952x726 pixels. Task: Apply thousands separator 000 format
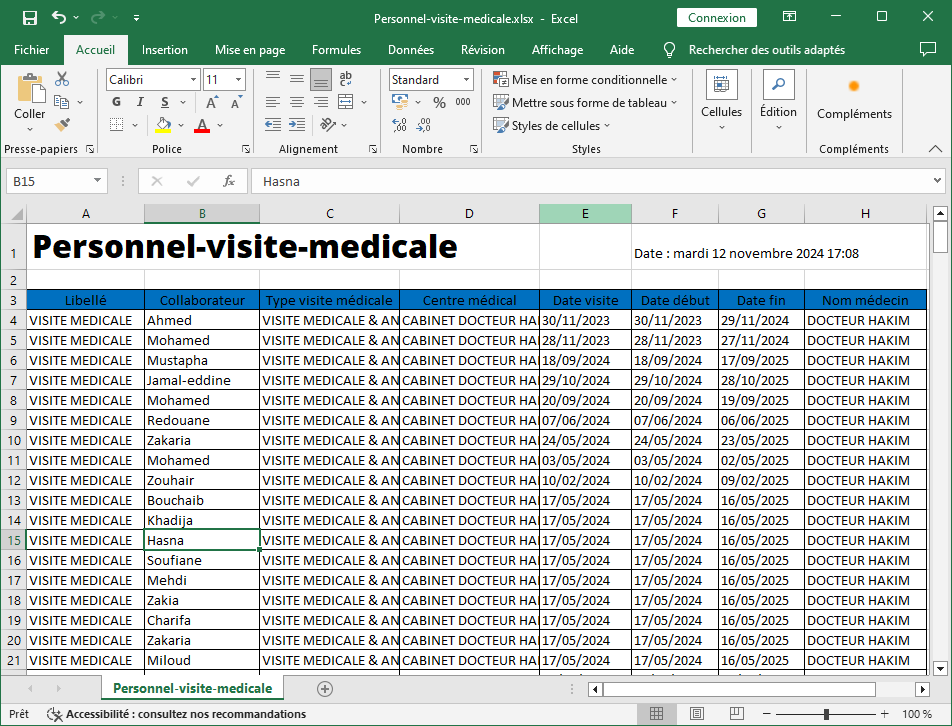coord(463,103)
